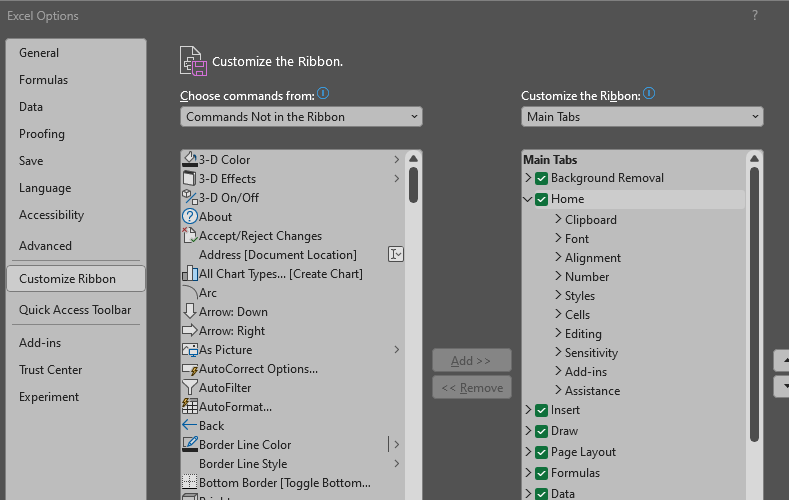Expand the Clipboard group
Screen dimensions: 789x500
558,219
